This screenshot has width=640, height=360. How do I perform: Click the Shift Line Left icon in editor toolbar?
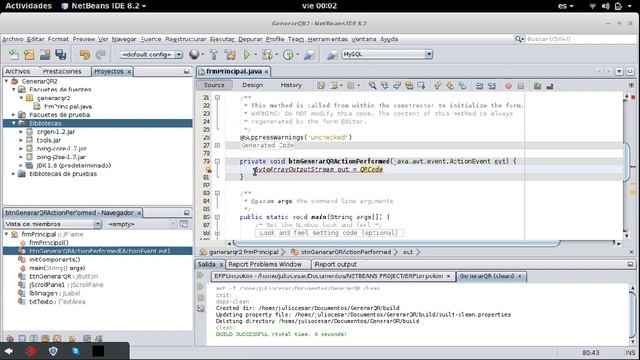(479, 86)
